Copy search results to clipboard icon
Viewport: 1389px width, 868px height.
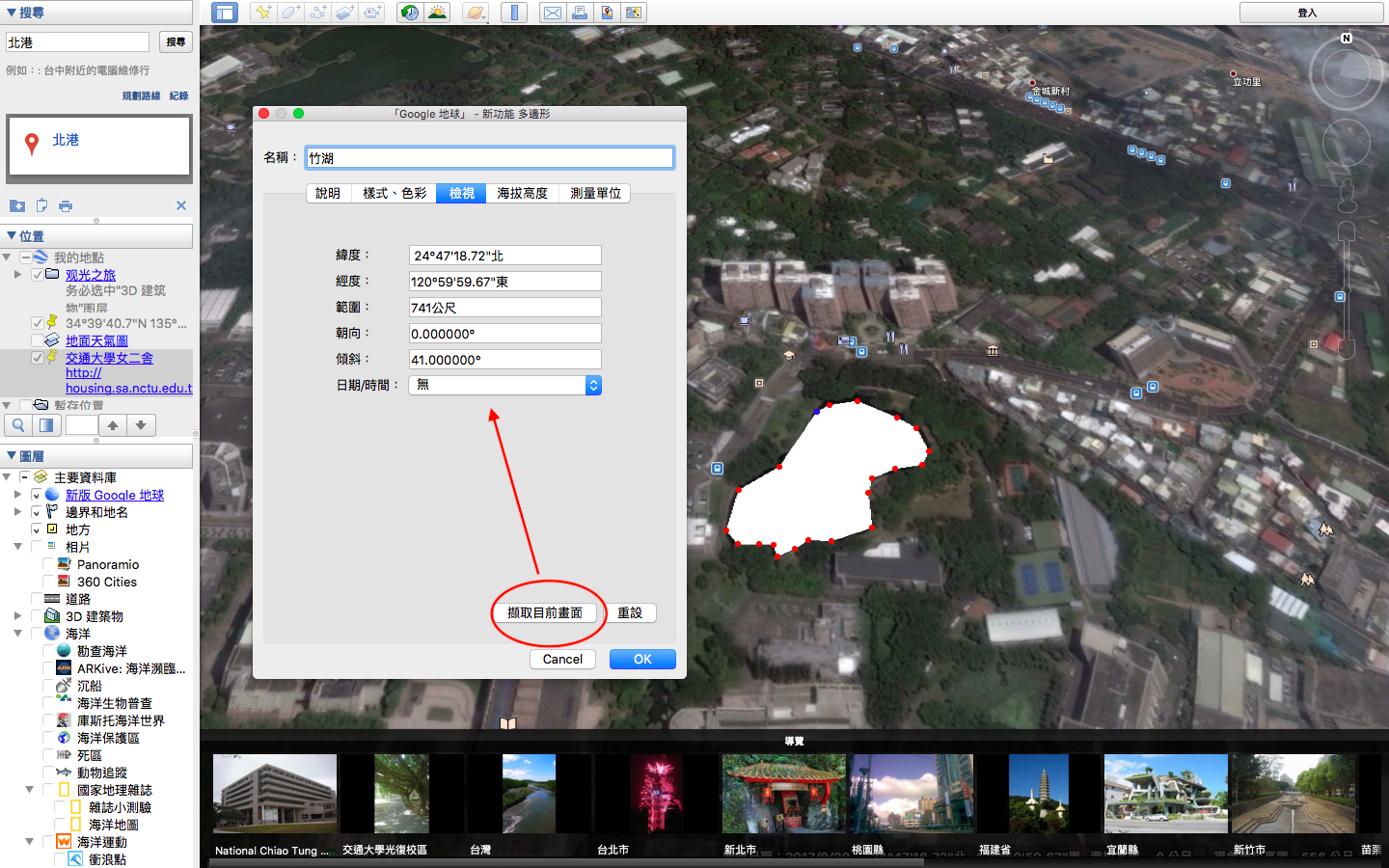point(41,205)
